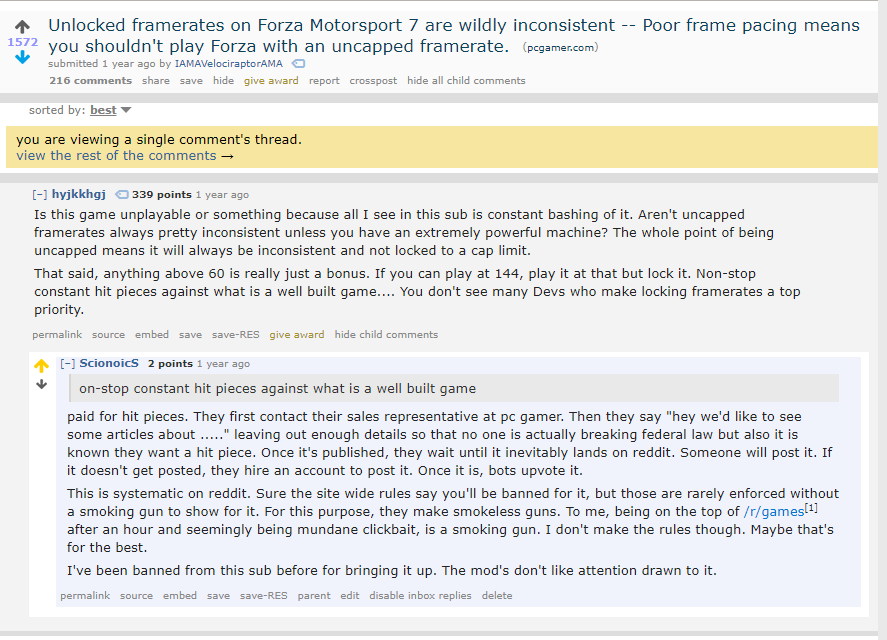This screenshot has height=640, width=887.
Task: Upvote ScionoicS's comment
Action: (41, 366)
